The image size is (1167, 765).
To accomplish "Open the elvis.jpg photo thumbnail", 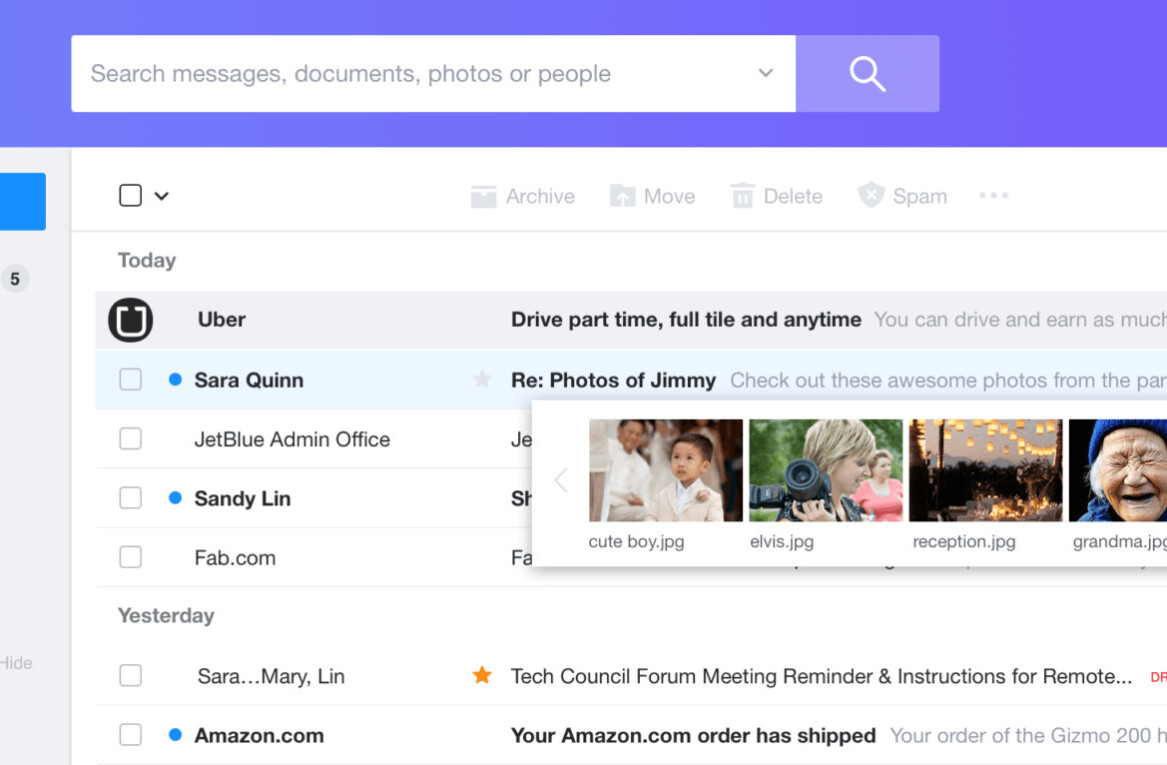I will (x=825, y=470).
